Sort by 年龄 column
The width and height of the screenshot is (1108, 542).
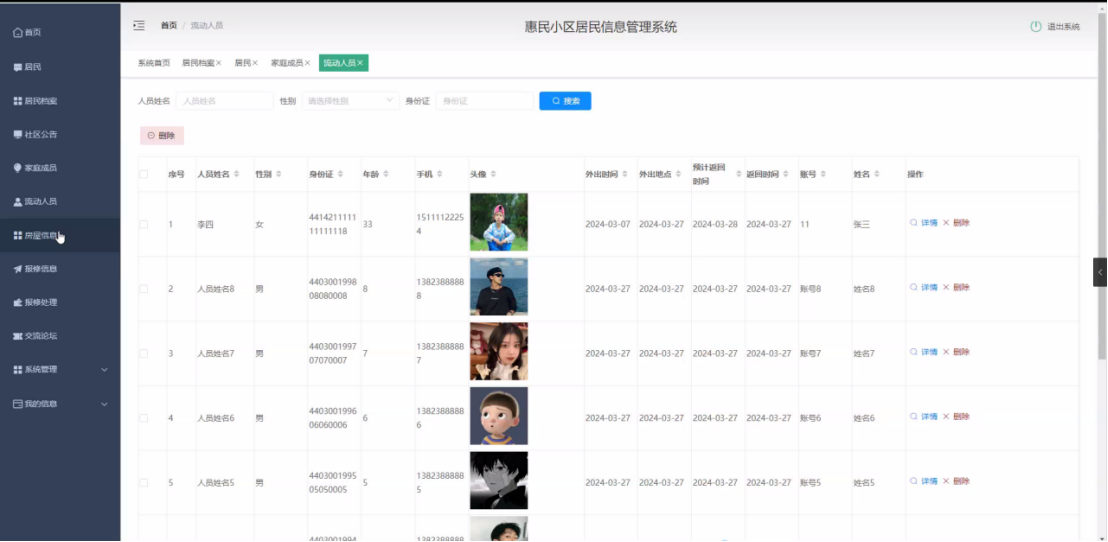[x=385, y=174]
